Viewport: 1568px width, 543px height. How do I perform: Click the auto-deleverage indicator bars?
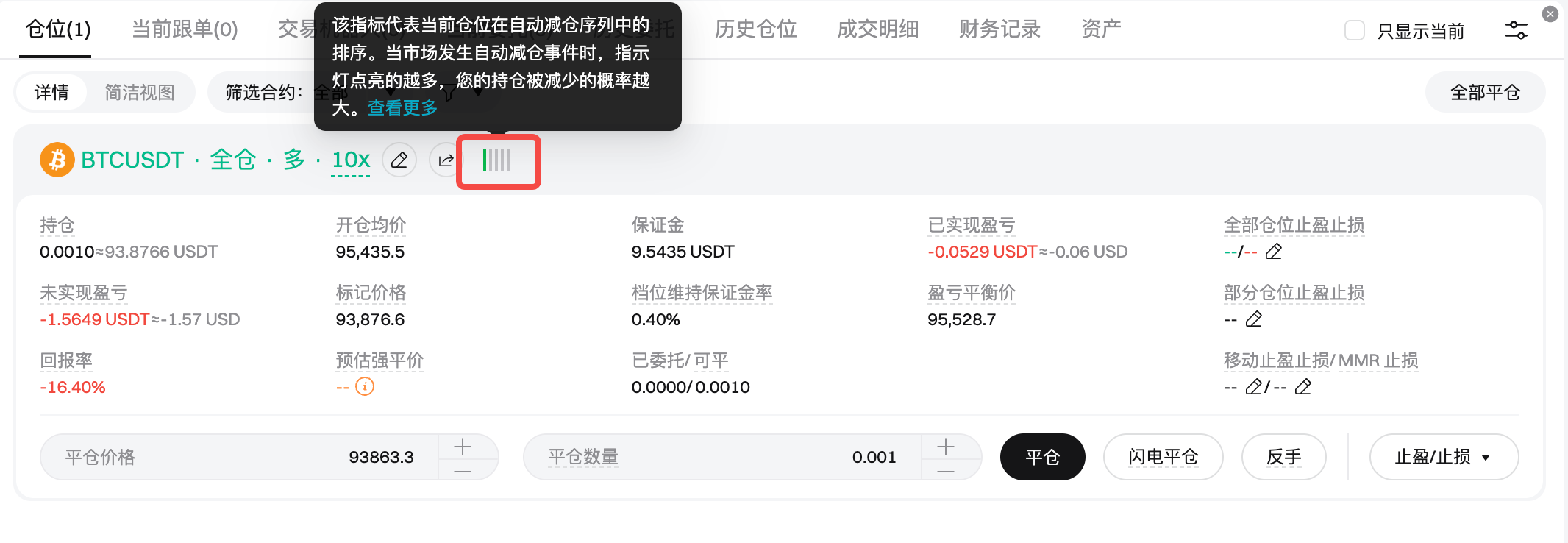click(496, 160)
